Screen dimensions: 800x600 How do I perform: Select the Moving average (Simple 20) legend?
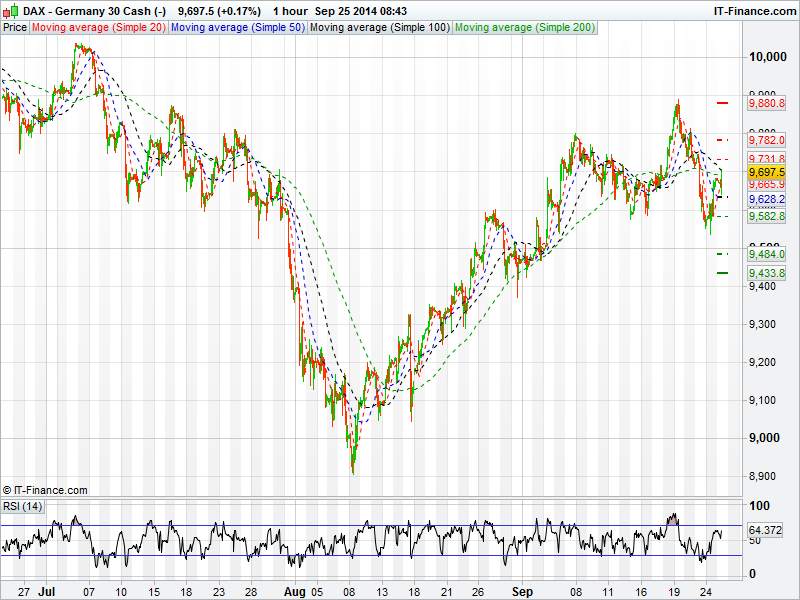pyautogui.click(x=99, y=27)
